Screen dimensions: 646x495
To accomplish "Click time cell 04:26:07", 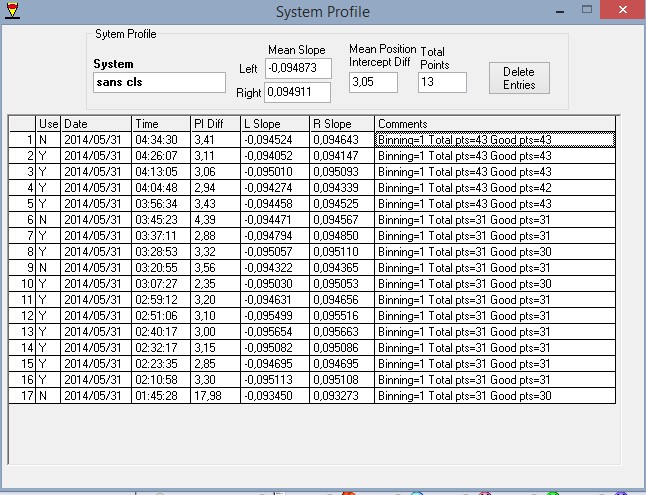I will [161, 156].
